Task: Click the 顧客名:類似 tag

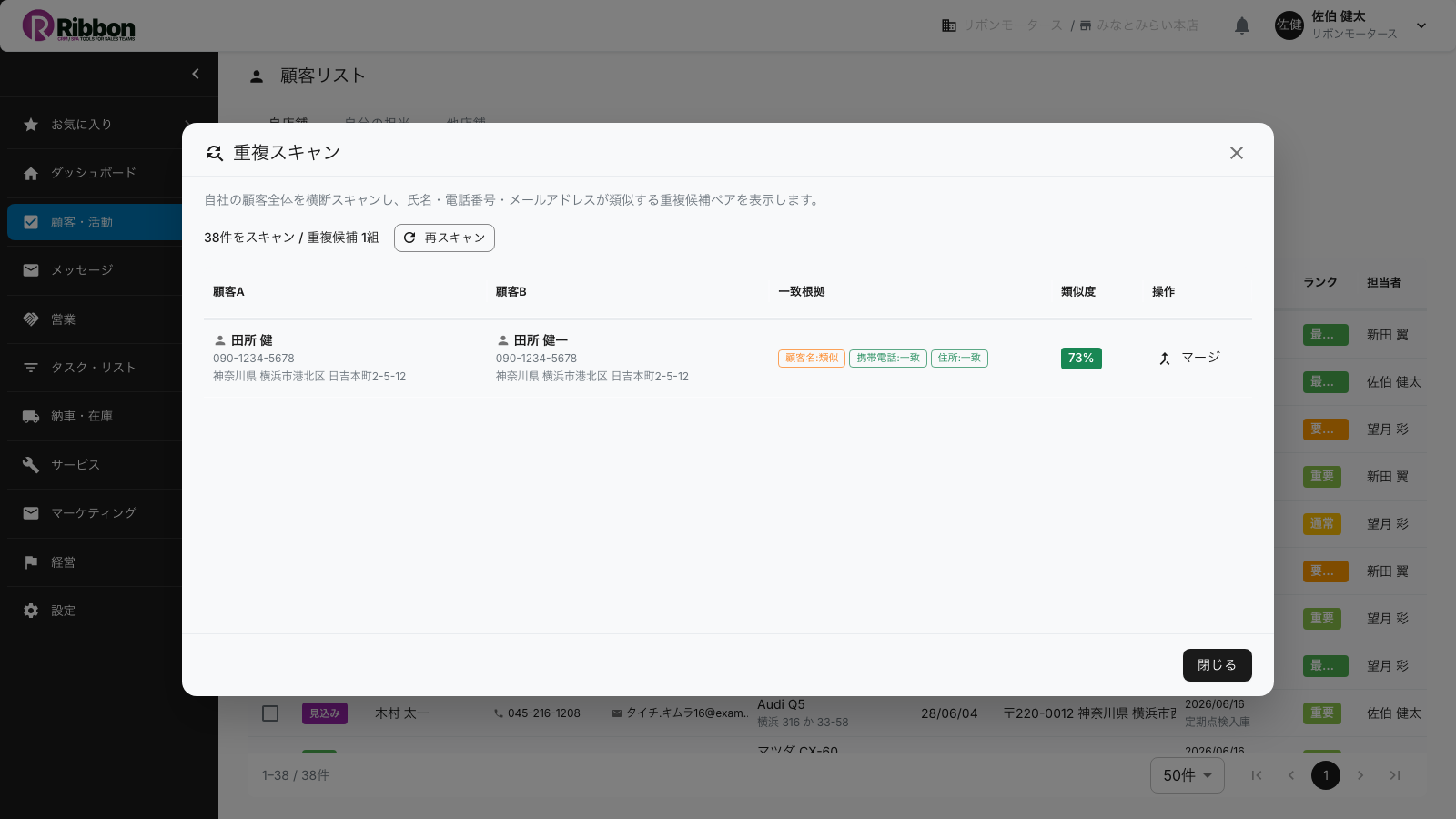Action: click(812, 359)
